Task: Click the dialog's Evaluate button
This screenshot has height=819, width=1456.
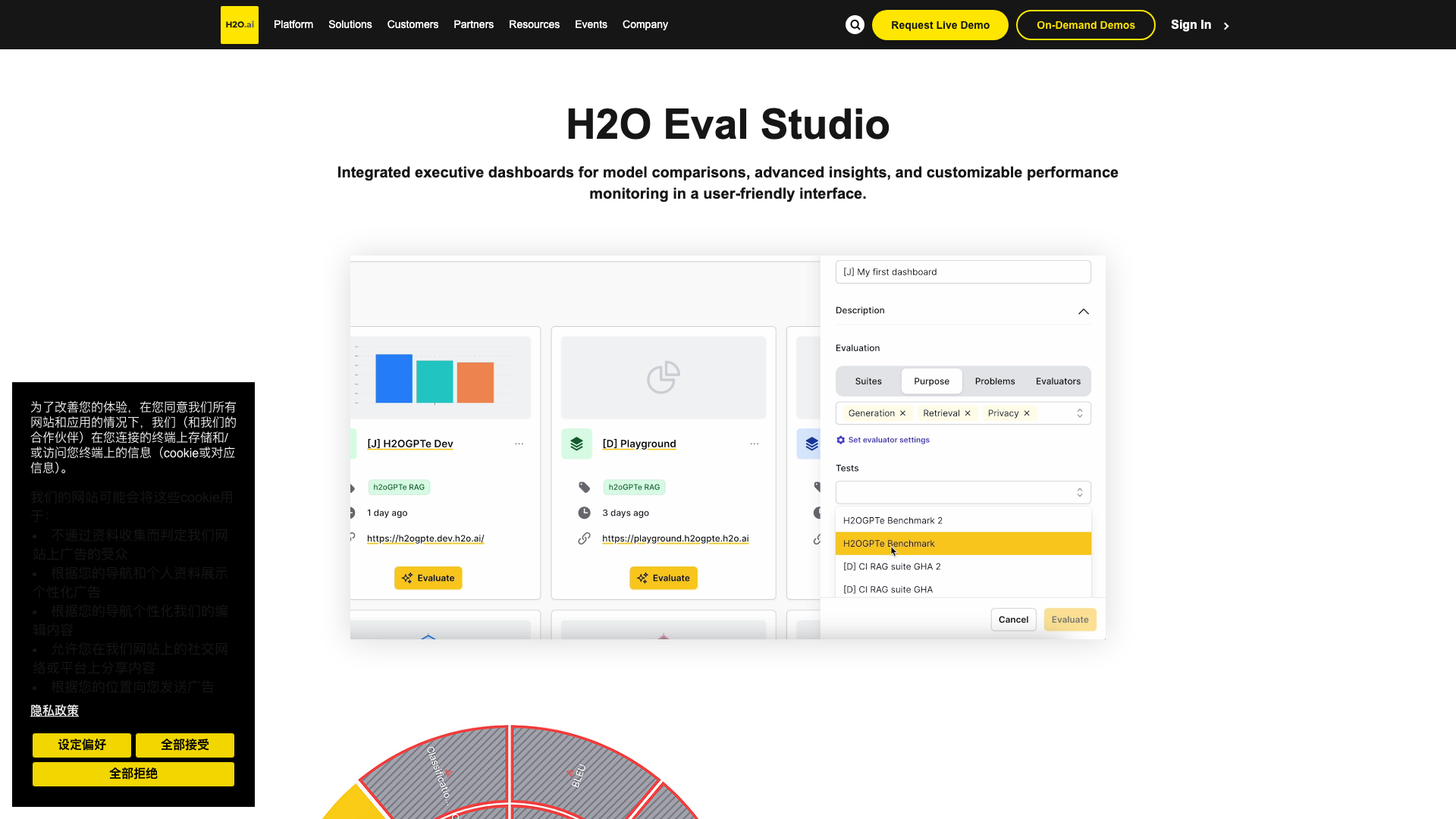Action: pos(1070,620)
